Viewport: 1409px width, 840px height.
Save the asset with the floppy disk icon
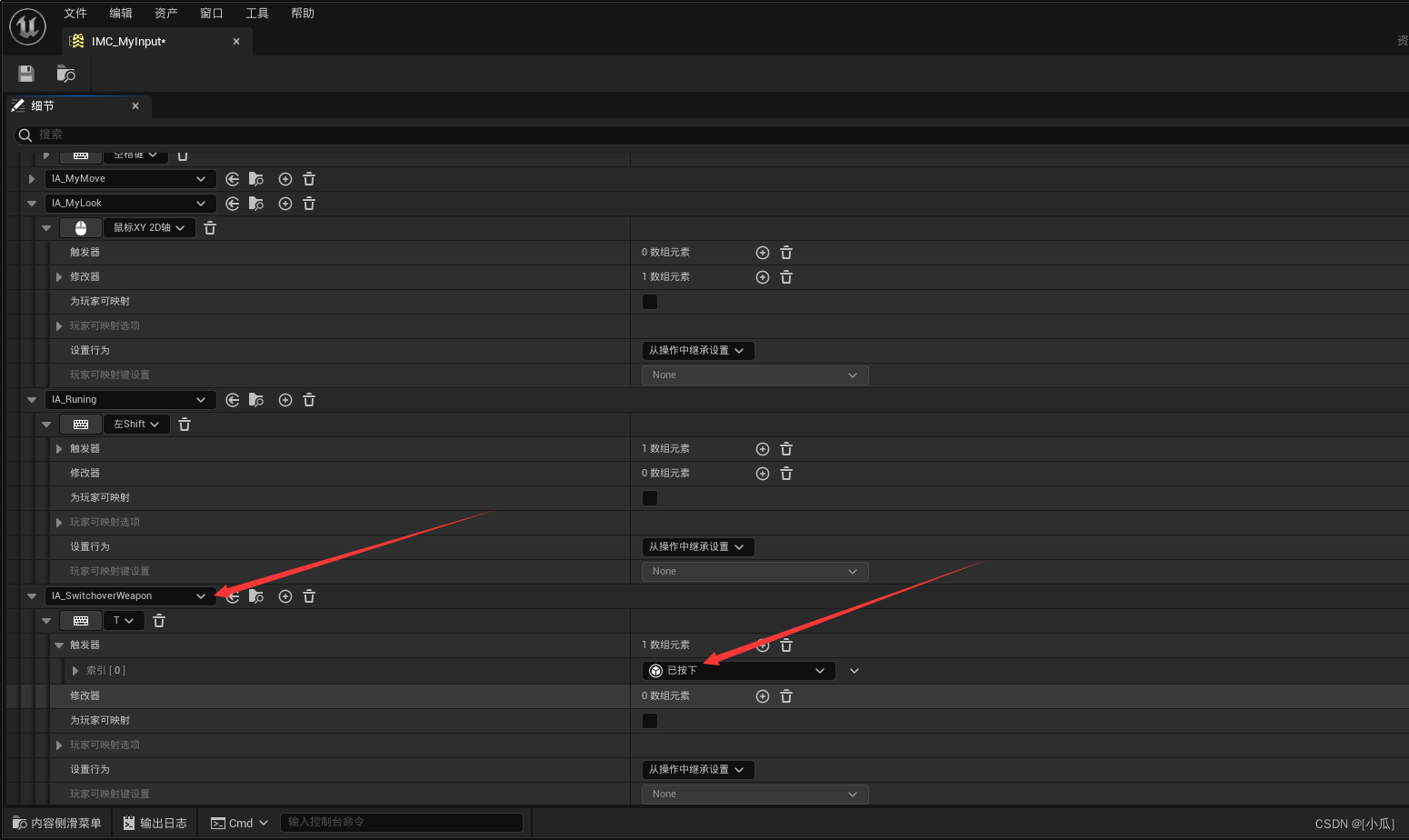click(26, 74)
